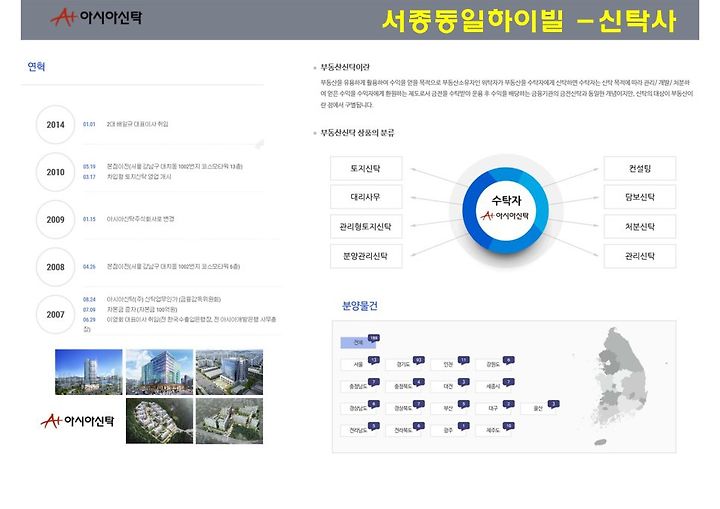Select the 경상남도 region filter
The image size is (720, 509).
358,408
